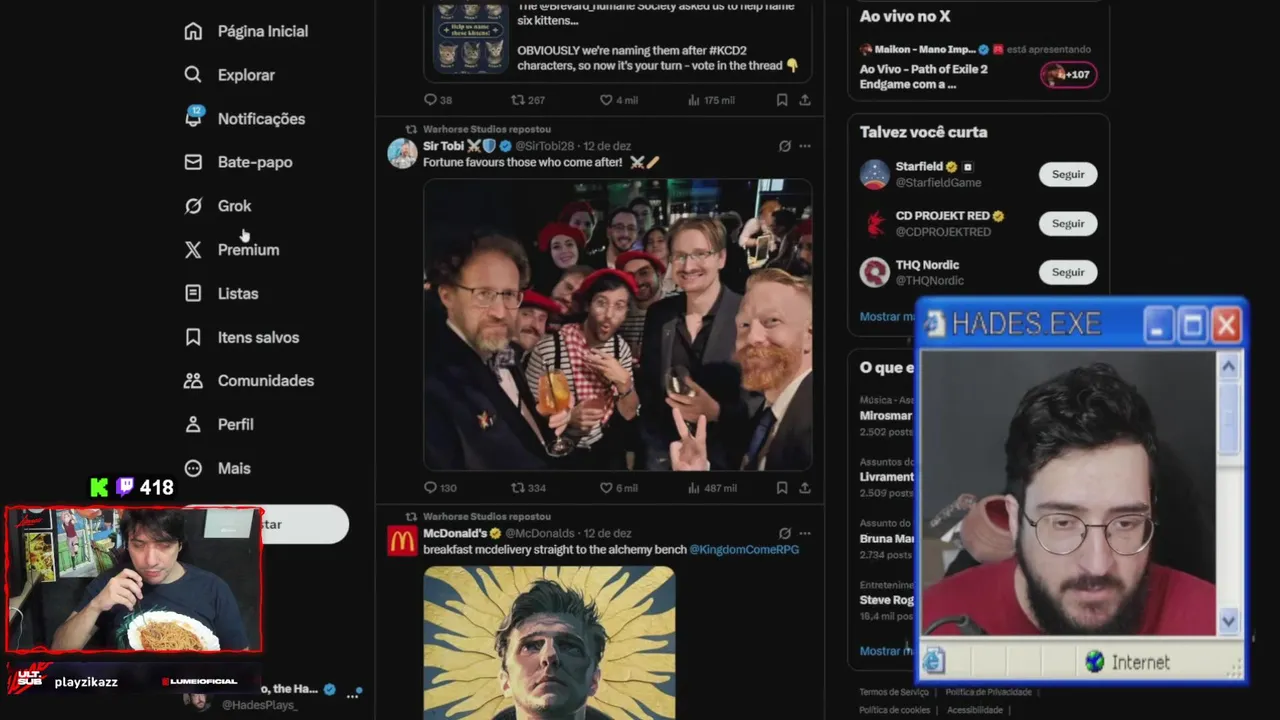Screen dimensions: 1280x720
Task: Join live listeners +107 badge
Action: (x=1068, y=75)
